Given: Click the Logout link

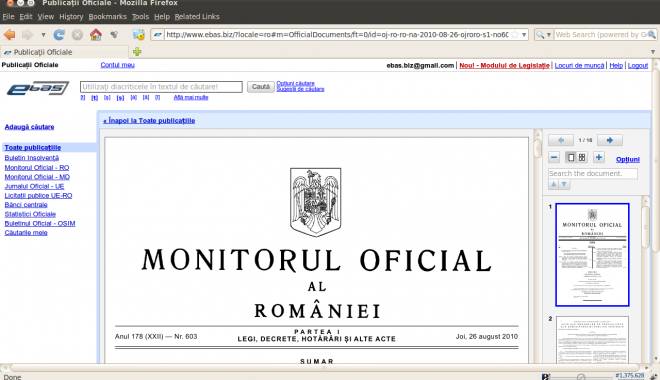Looking at the screenshot, I should coord(638,66).
